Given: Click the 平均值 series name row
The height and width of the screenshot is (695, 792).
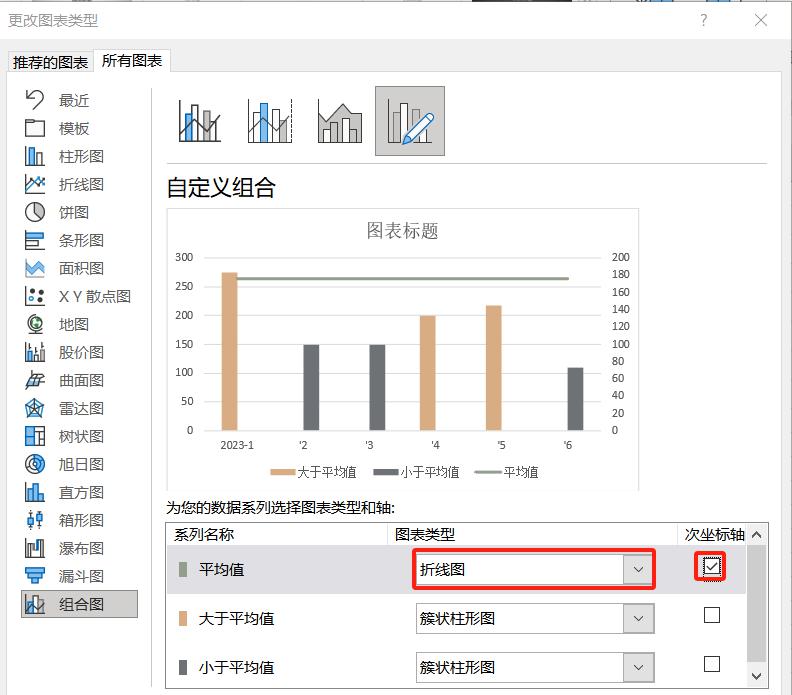Looking at the screenshot, I should point(221,569).
